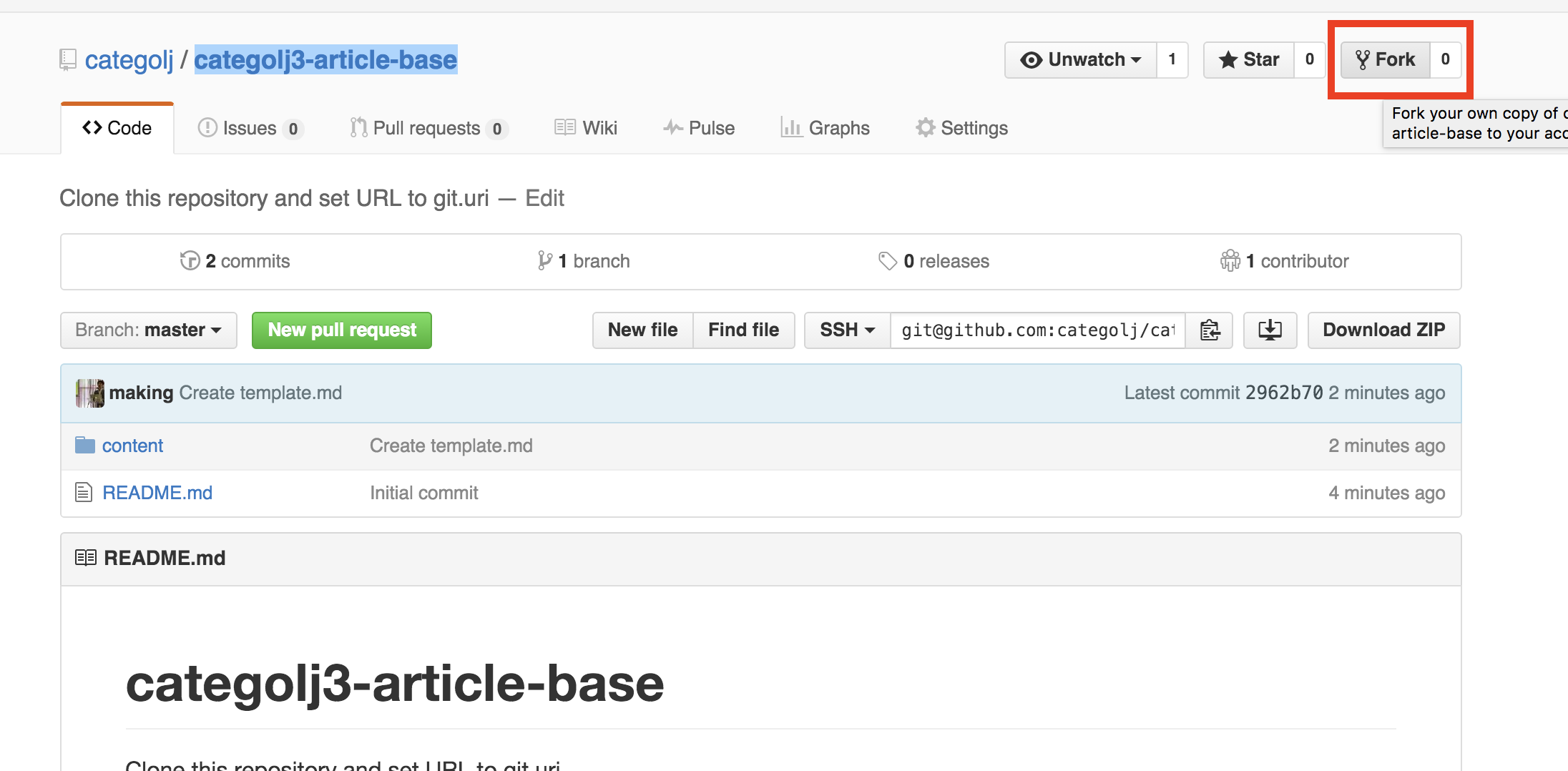This screenshot has width=1568, height=771.
Task: Open the Branch master dropdown
Action: 148,330
